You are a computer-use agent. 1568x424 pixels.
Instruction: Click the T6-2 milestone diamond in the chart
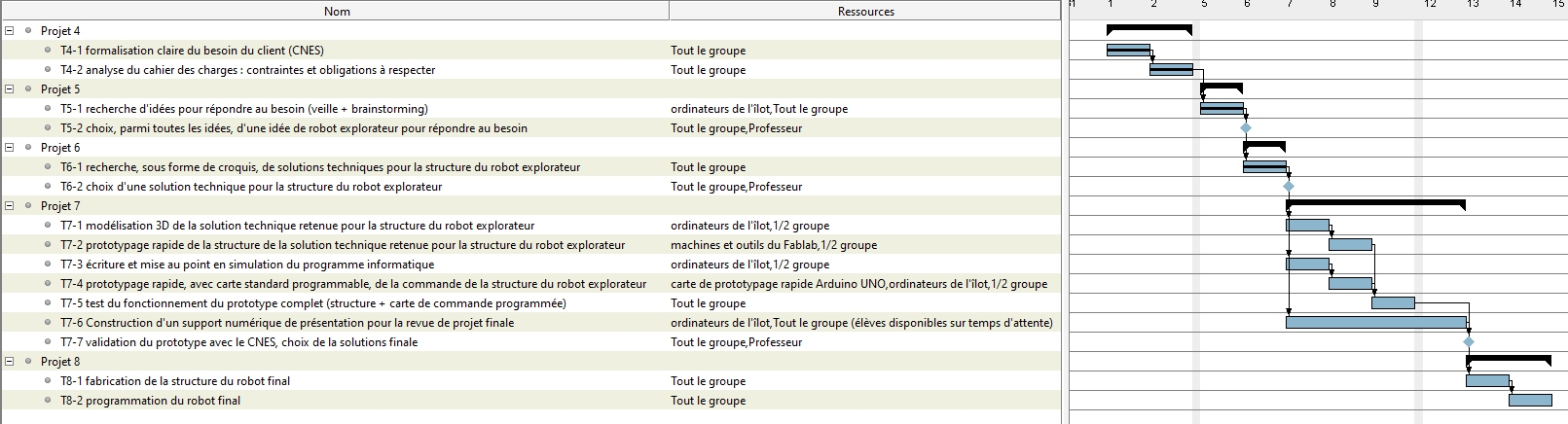(x=1289, y=187)
